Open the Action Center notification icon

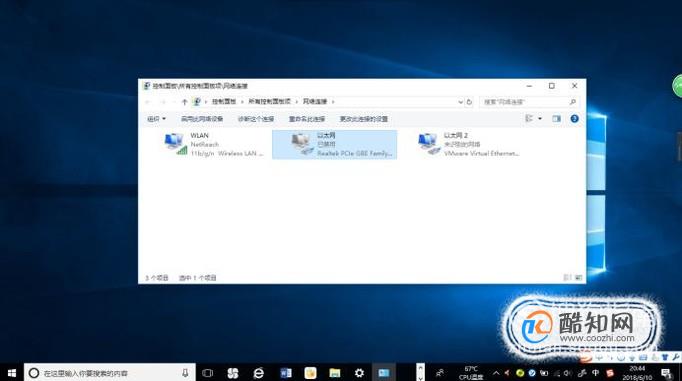tap(666, 373)
